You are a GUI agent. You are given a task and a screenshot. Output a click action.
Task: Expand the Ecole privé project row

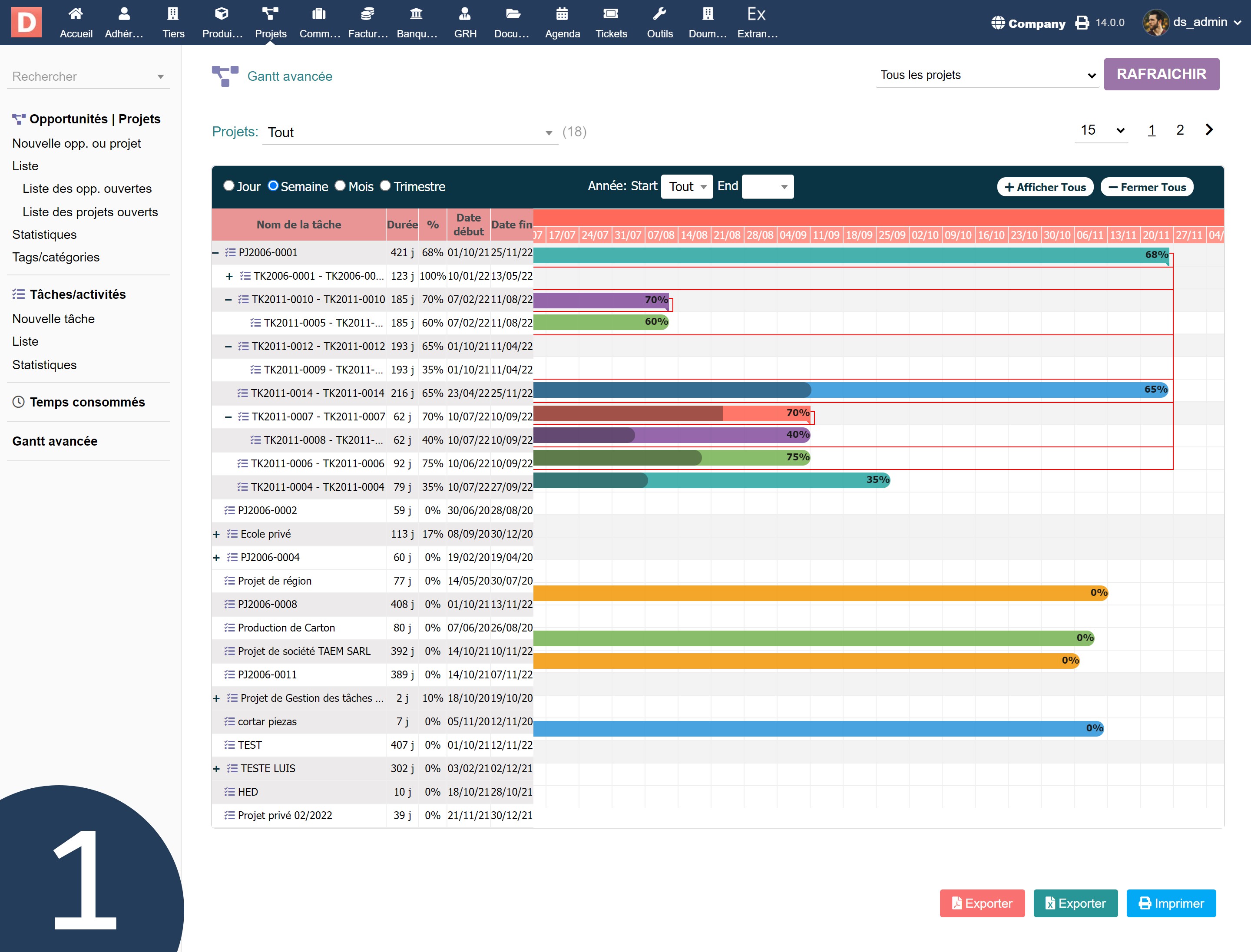216,534
